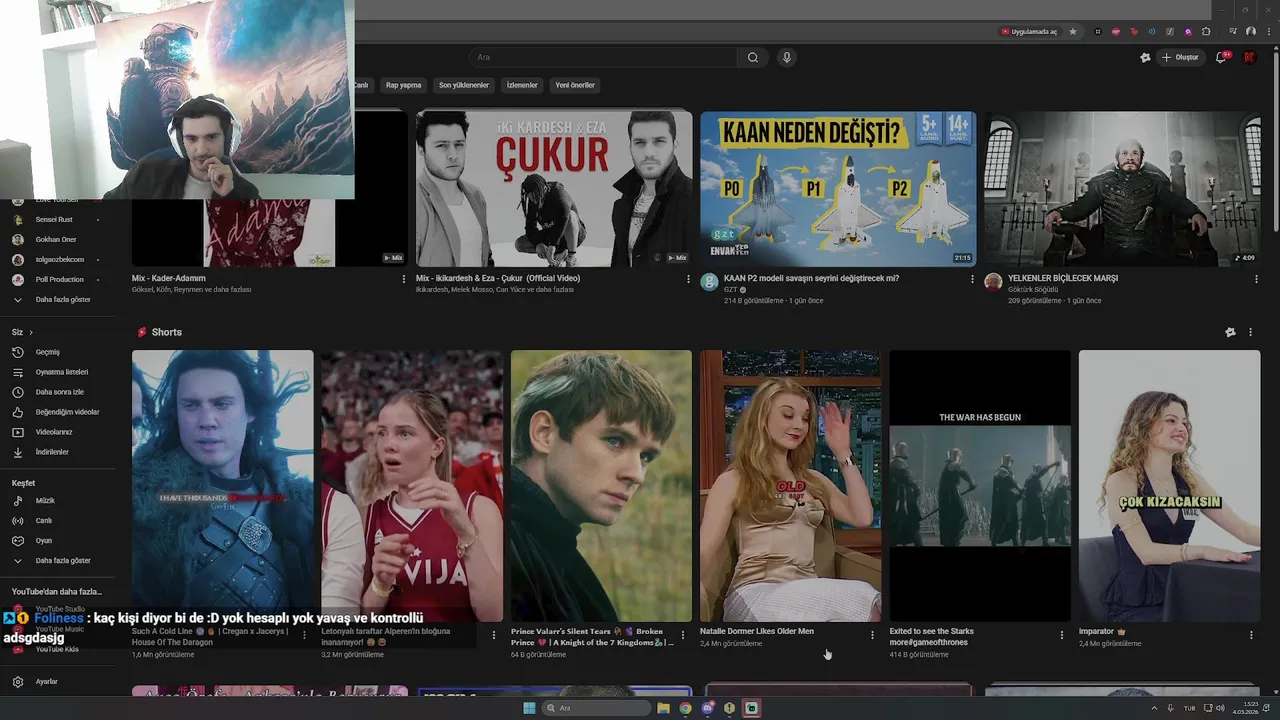Open more options for Natalie Dormer short
The height and width of the screenshot is (720, 1280).
[872, 635]
